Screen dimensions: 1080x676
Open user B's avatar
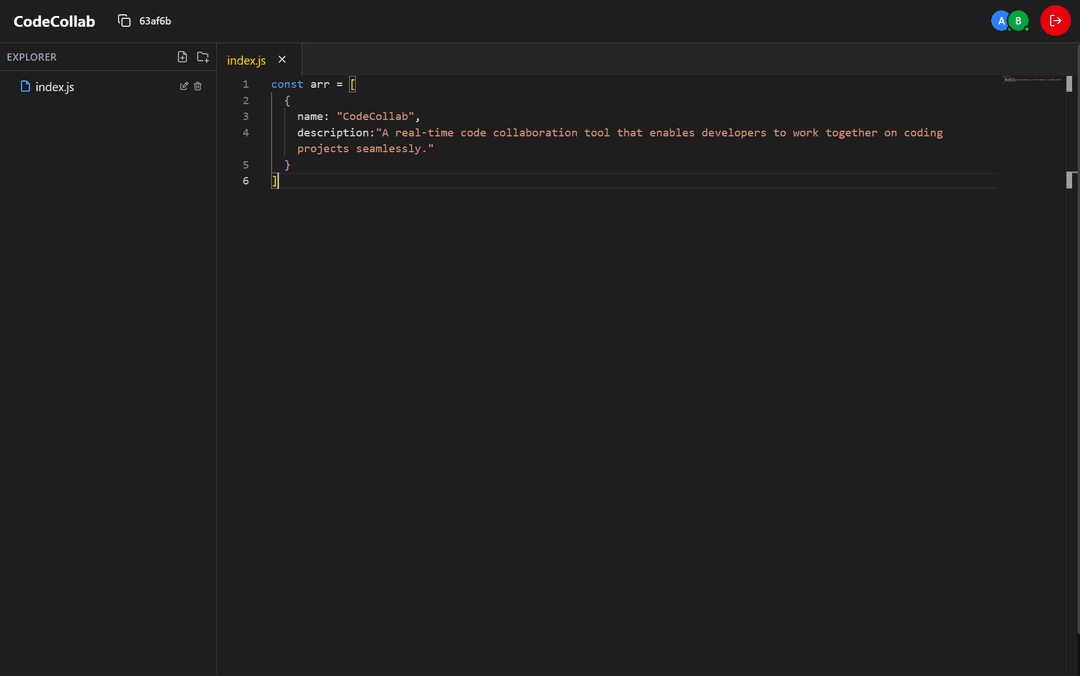point(1018,20)
